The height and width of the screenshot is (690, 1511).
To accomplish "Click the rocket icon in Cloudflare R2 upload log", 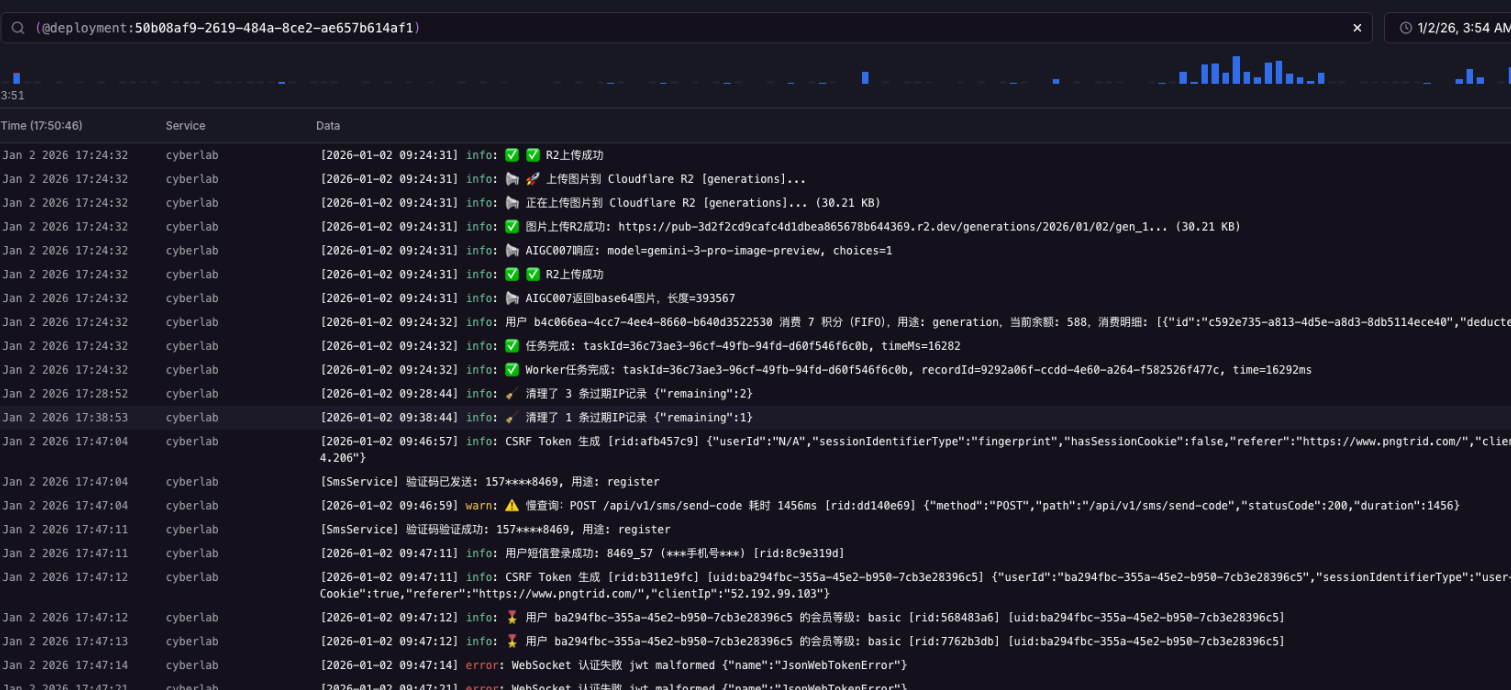I will (533, 179).
